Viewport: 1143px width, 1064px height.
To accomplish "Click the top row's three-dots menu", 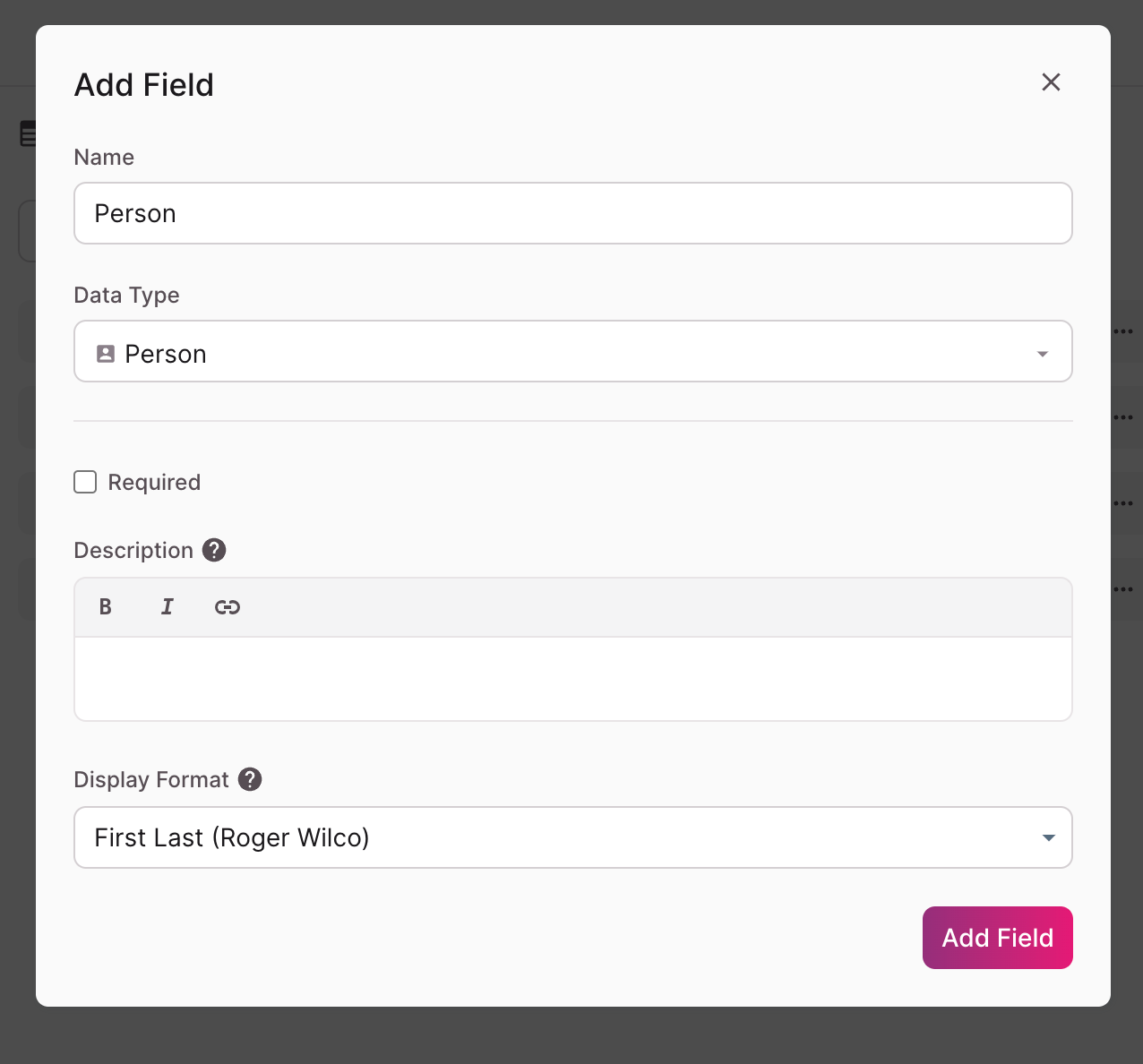I will [1123, 331].
